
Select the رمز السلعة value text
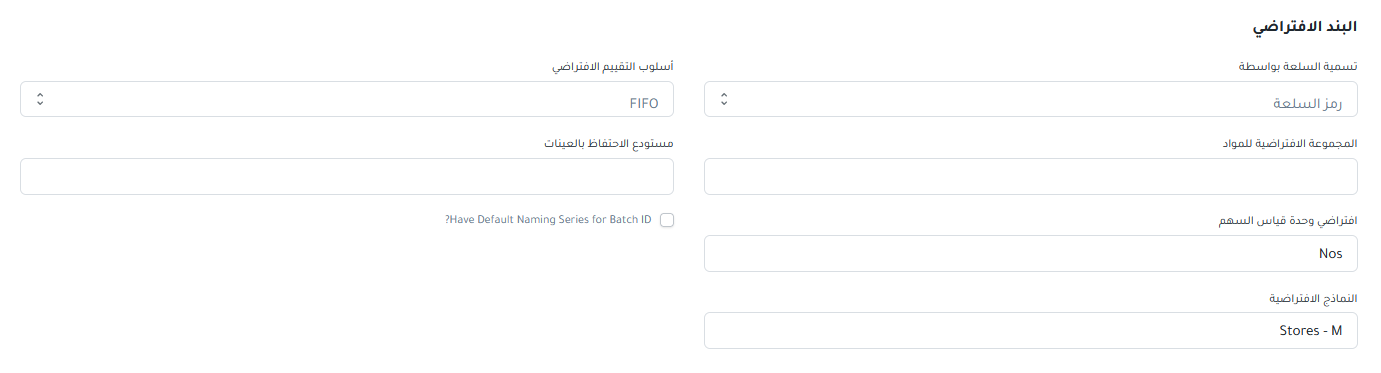pos(1307,103)
